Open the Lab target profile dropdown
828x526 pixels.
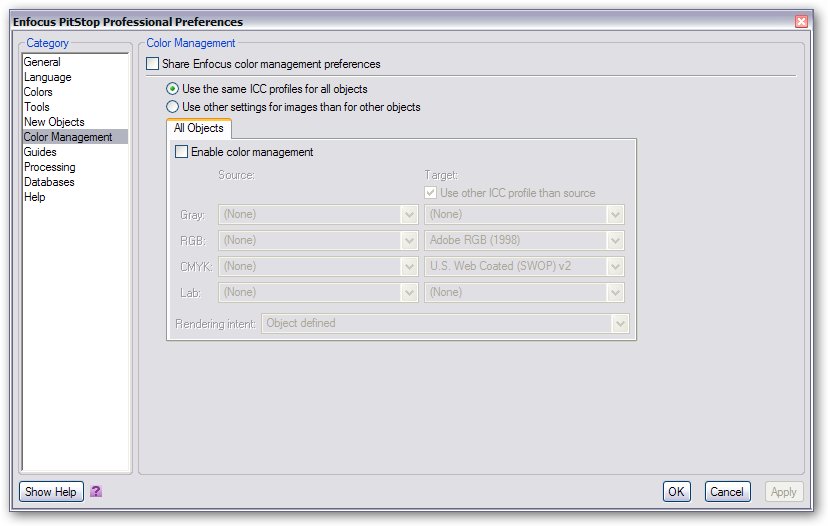point(524,292)
